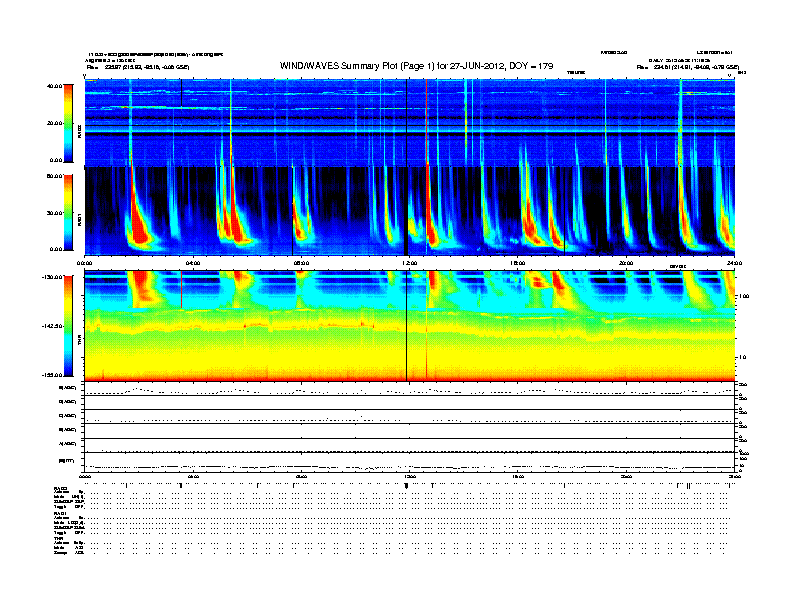Click the thin red vertical line near 03:30 in the TNR panel

(x=181, y=289)
